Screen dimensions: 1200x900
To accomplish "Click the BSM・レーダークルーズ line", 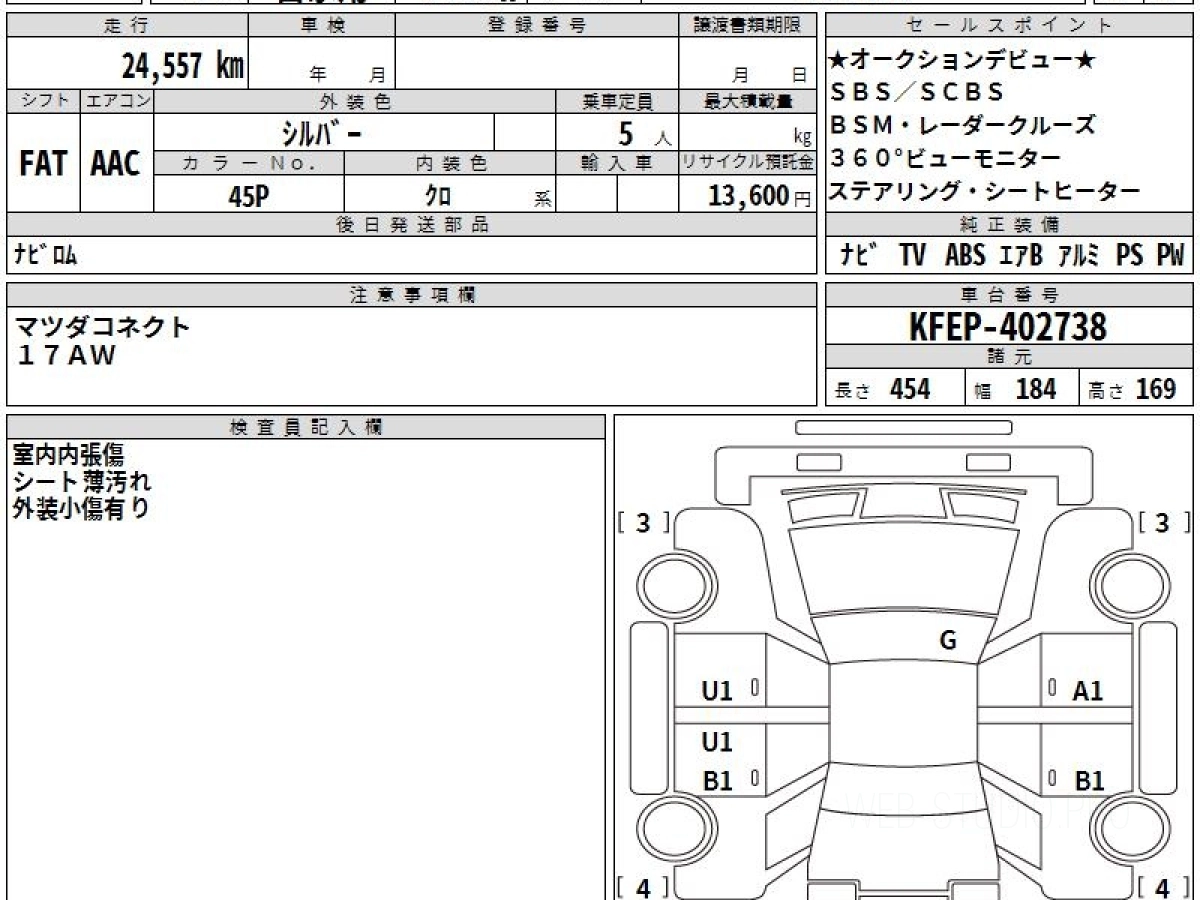I will coord(963,125).
